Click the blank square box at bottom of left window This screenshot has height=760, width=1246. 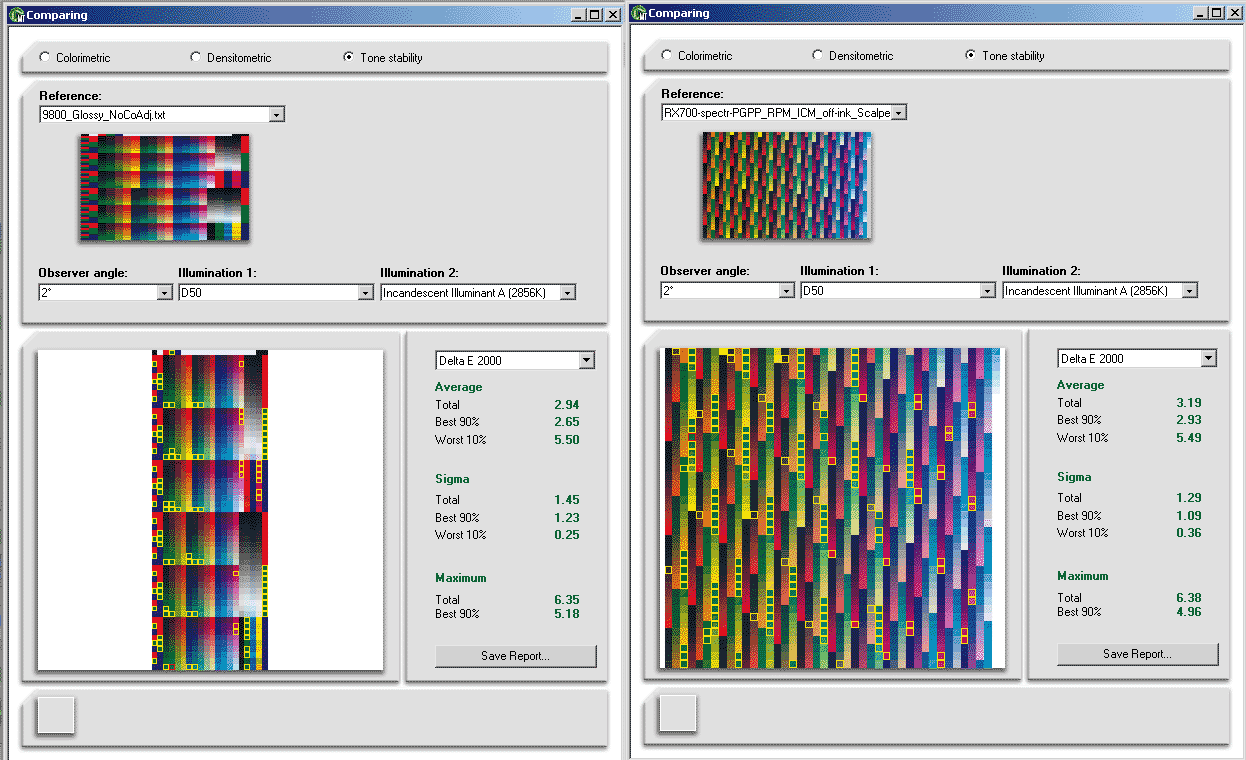click(56, 715)
